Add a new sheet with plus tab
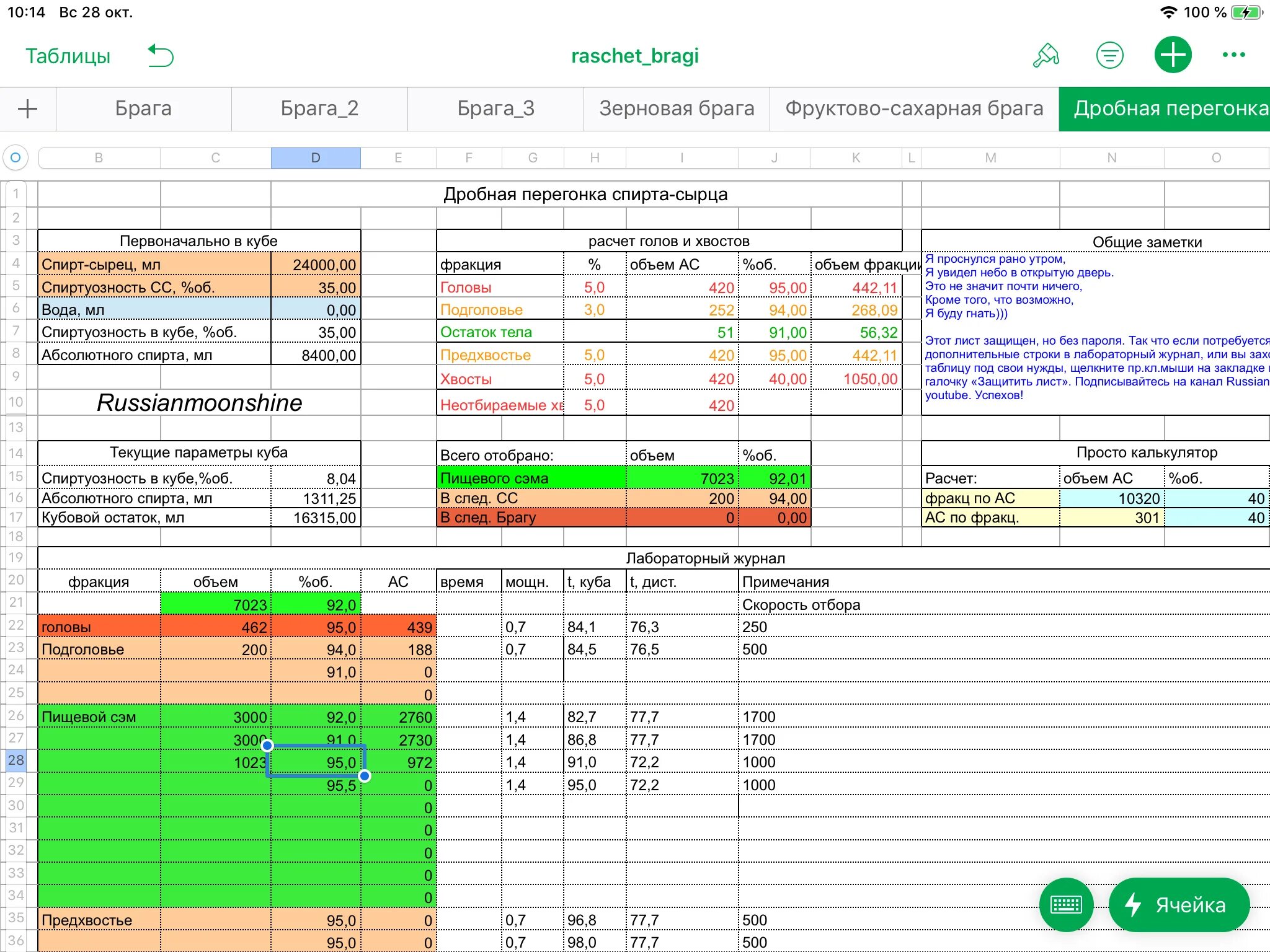 pos(27,108)
